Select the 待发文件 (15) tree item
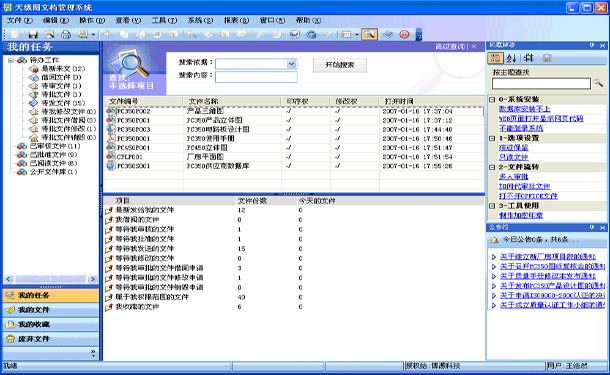The image size is (610, 375). pyautogui.click(x=63, y=103)
